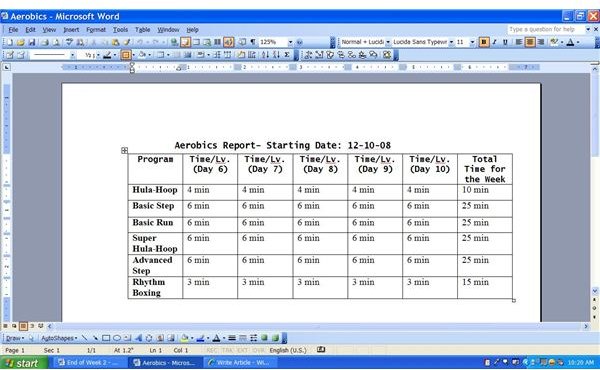
Task: Toggle Italic formatting
Action: 494,42
